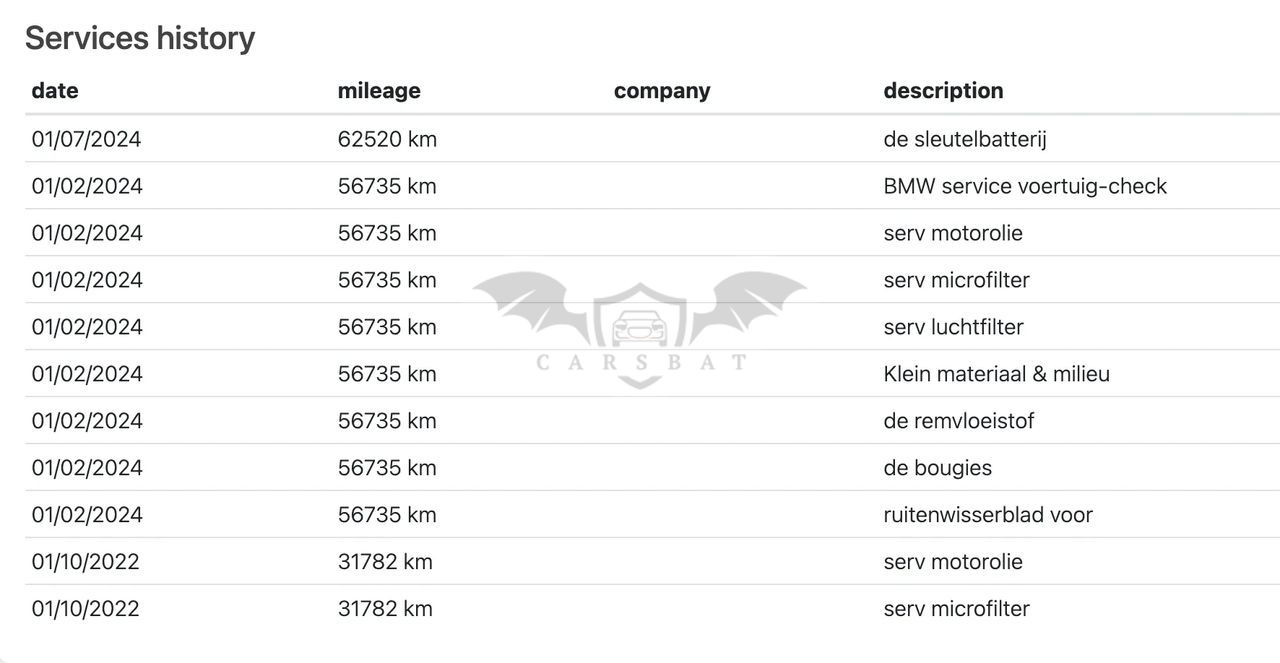The height and width of the screenshot is (663, 1280).
Task: Select the de sleutelbatterij entry
Action: point(965,139)
